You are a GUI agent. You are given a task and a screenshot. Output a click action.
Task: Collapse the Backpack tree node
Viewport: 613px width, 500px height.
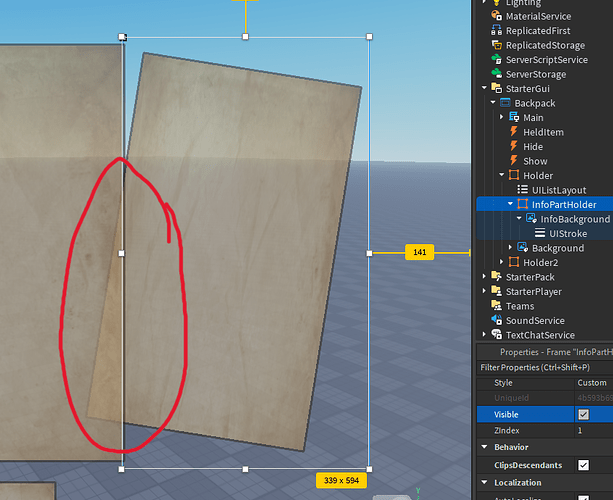click(x=493, y=102)
